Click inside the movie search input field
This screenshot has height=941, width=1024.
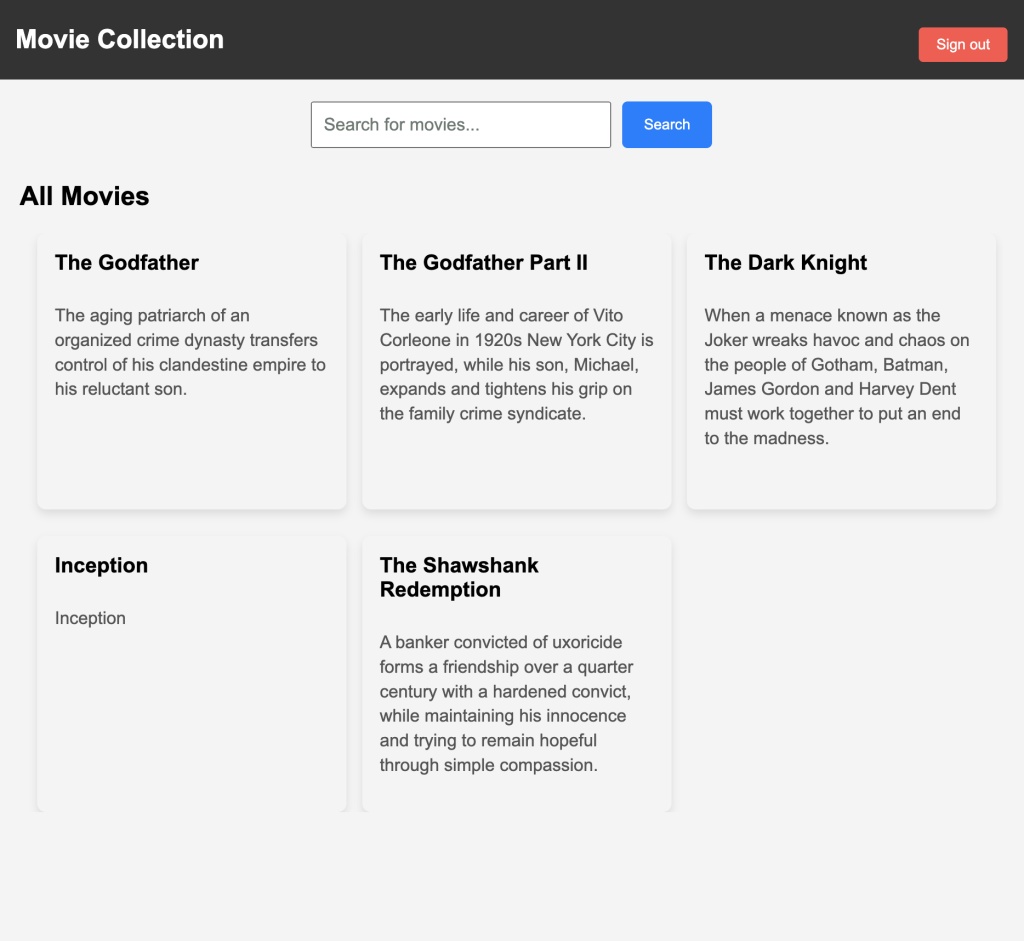(x=460, y=124)
